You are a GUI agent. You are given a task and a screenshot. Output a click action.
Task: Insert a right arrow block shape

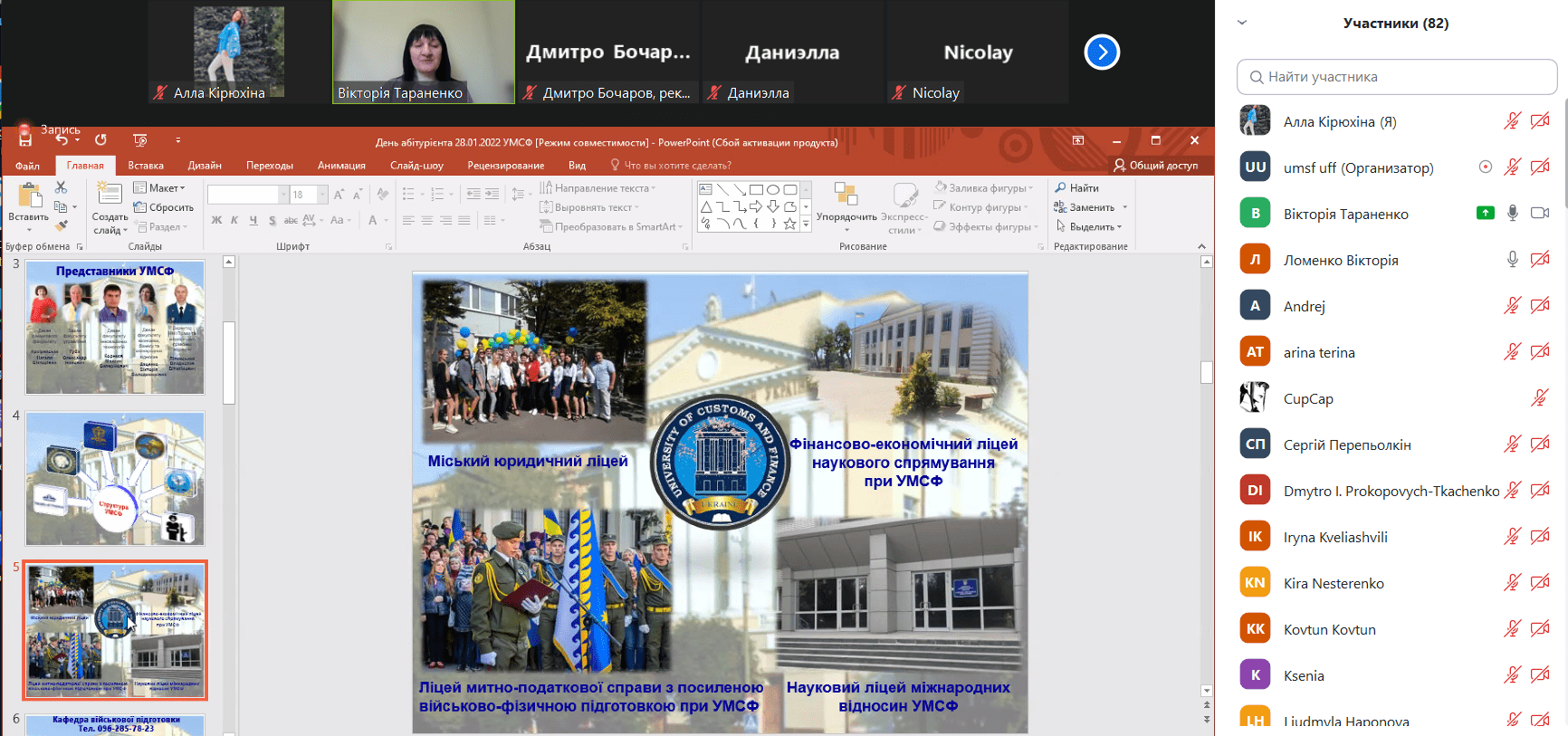756,207
